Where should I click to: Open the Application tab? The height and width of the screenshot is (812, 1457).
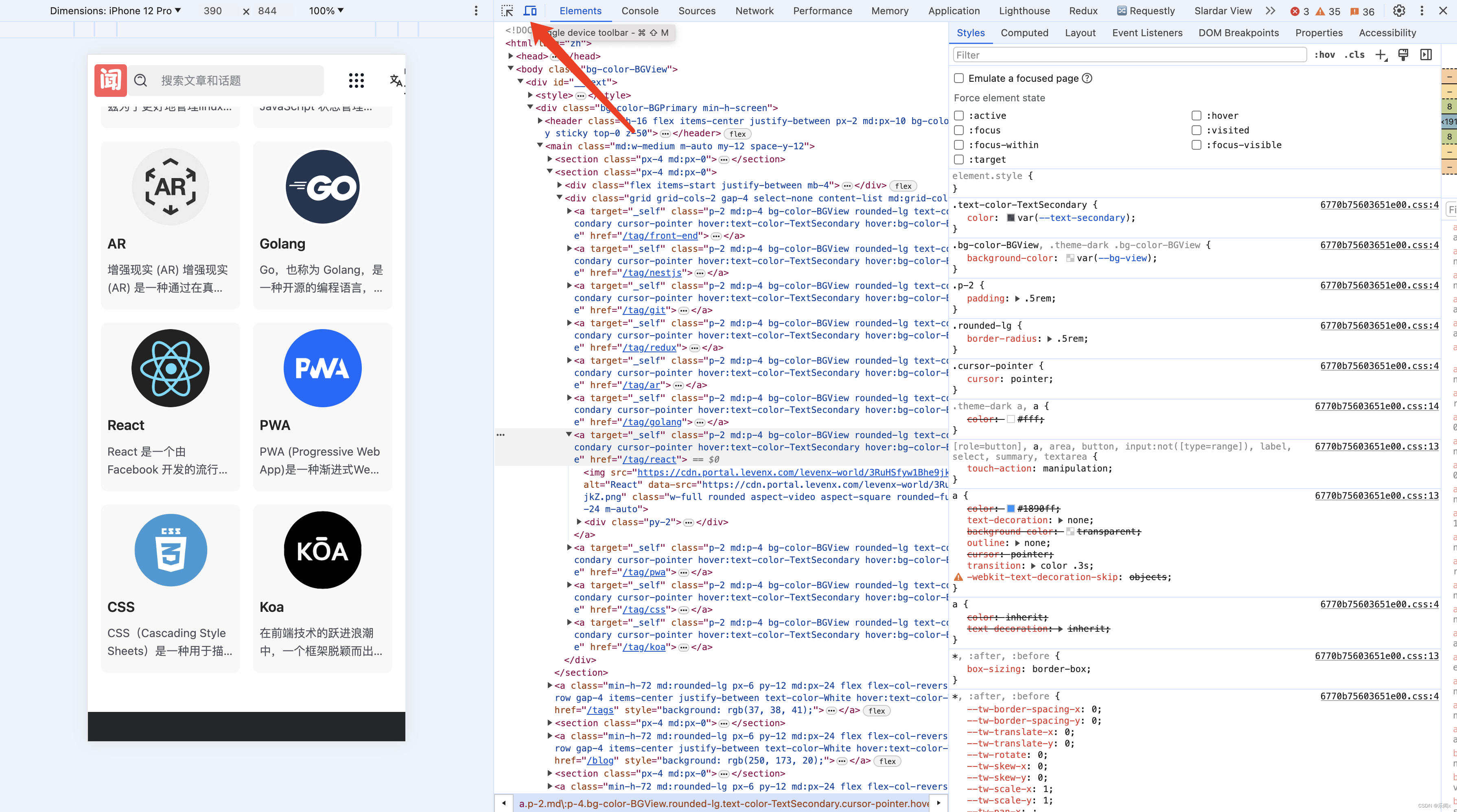pyautogui.click(x=954, y=11)
